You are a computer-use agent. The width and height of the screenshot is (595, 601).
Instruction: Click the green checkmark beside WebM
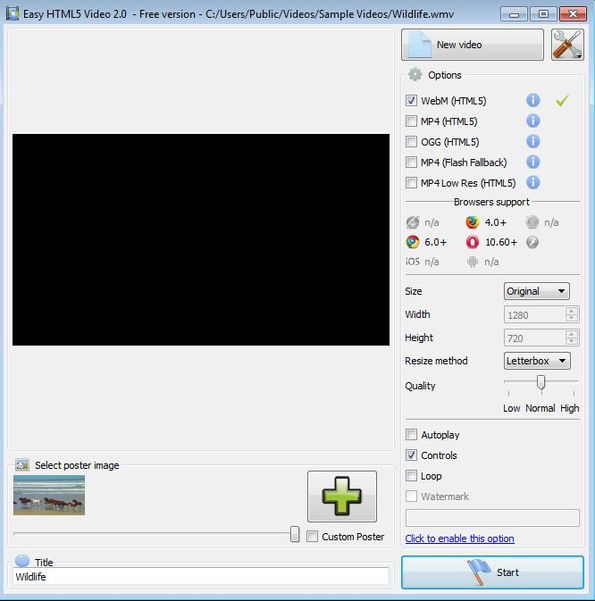click(x=562, y=100)
